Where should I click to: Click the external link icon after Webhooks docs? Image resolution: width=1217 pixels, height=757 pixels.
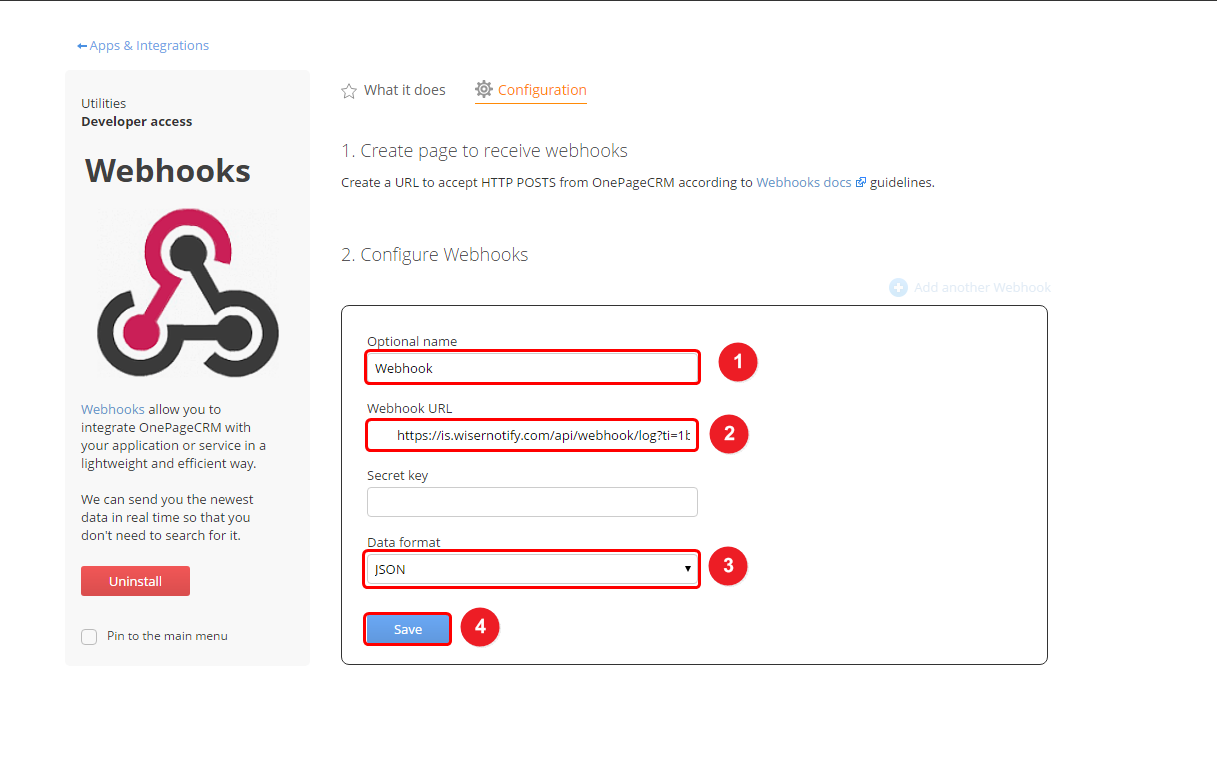pos(861,183)
